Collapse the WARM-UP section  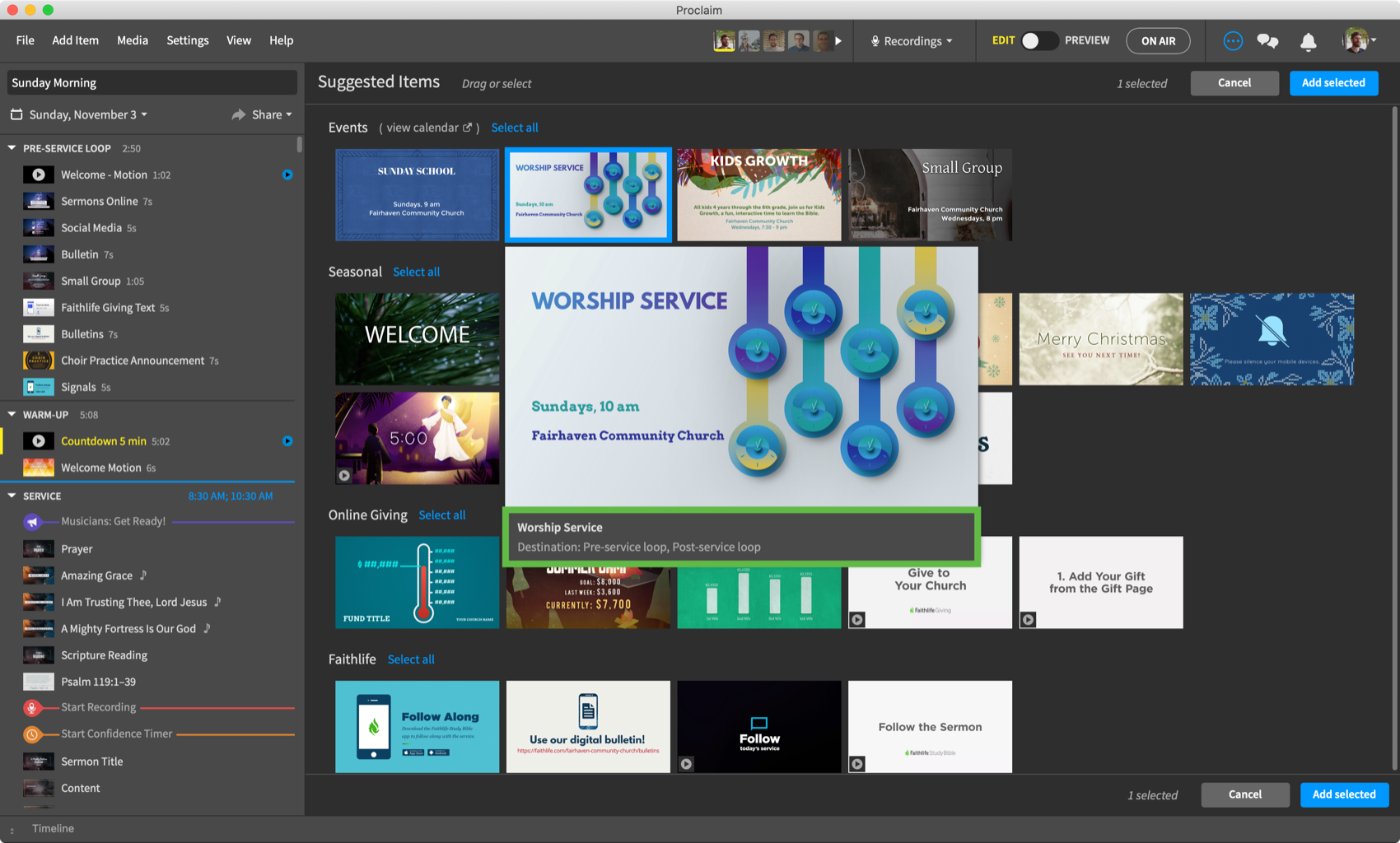(x=12, y=414)
